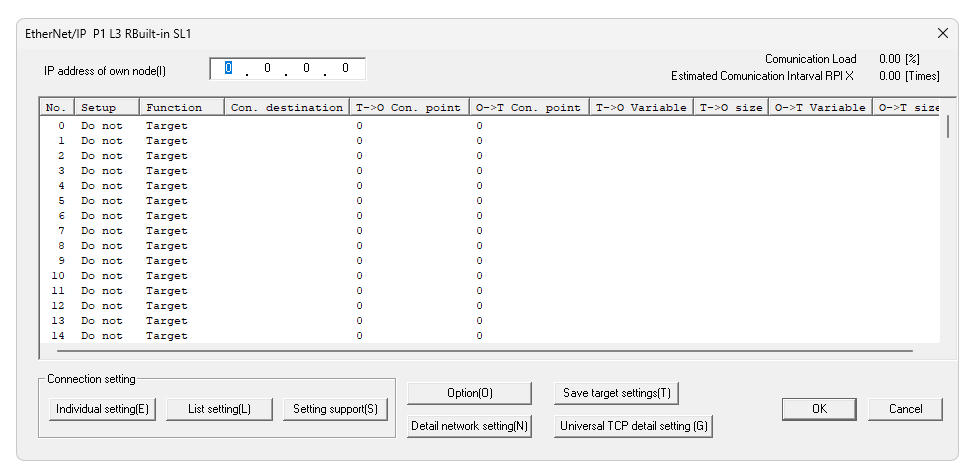Click 'Do not' in row 5 Setup

coord(102,201)
